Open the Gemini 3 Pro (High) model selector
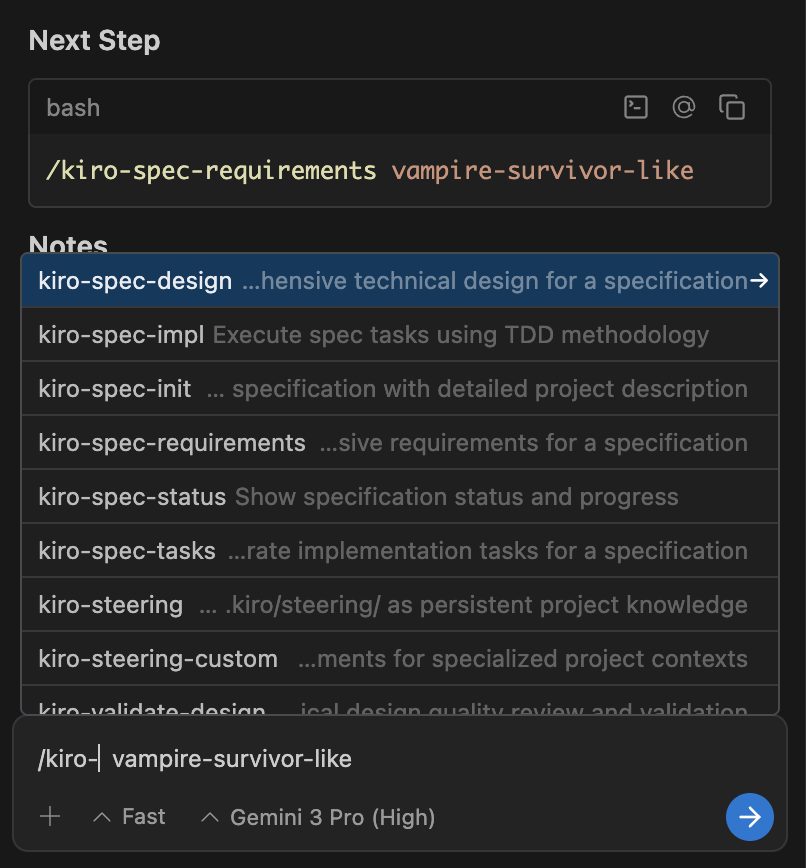 pos(318,817)
